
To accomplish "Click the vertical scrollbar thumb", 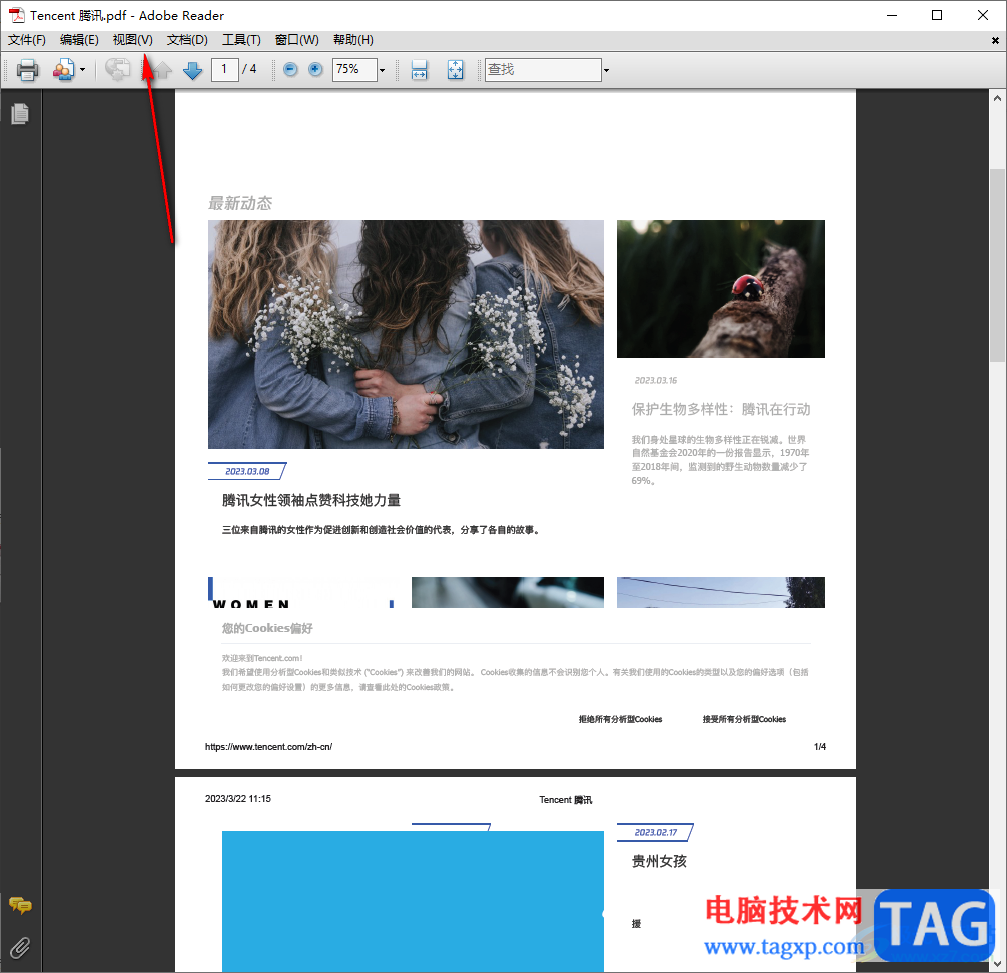I will (x=997, y=265).
